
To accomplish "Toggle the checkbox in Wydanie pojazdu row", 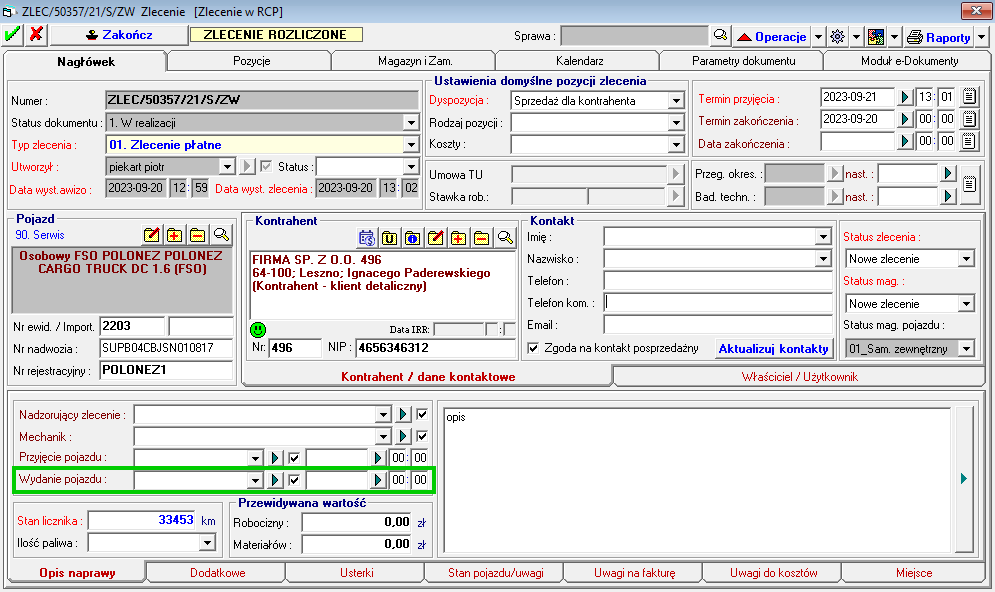I will click(294, 480).
